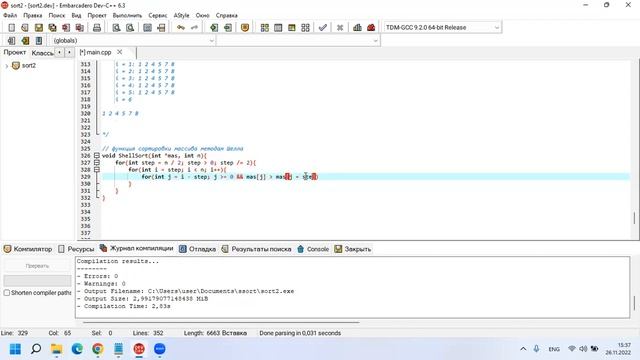This screenshot has height=360, width=640.
Task: Open Find via magnifier toolbar icon
Action: coord(116,27)
